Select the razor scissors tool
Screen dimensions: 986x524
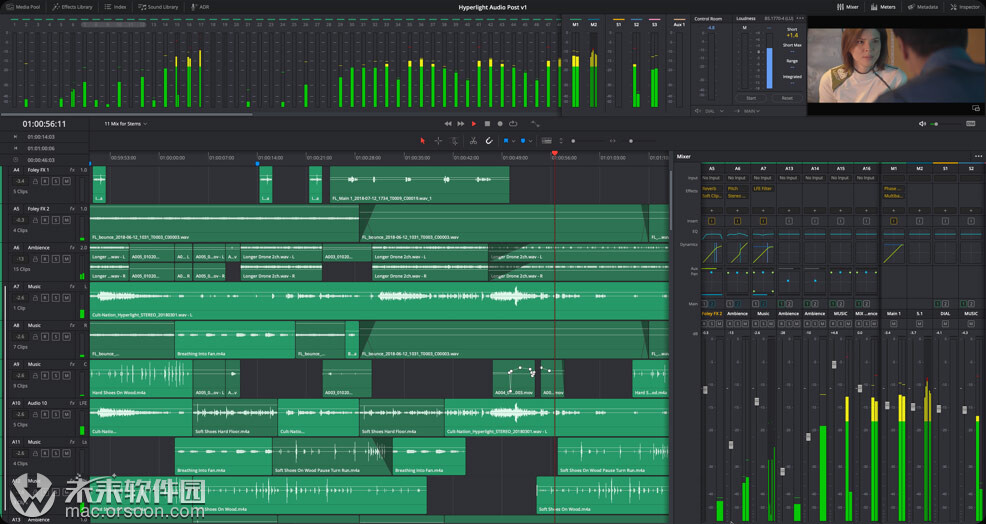click(x=473, y=141)
